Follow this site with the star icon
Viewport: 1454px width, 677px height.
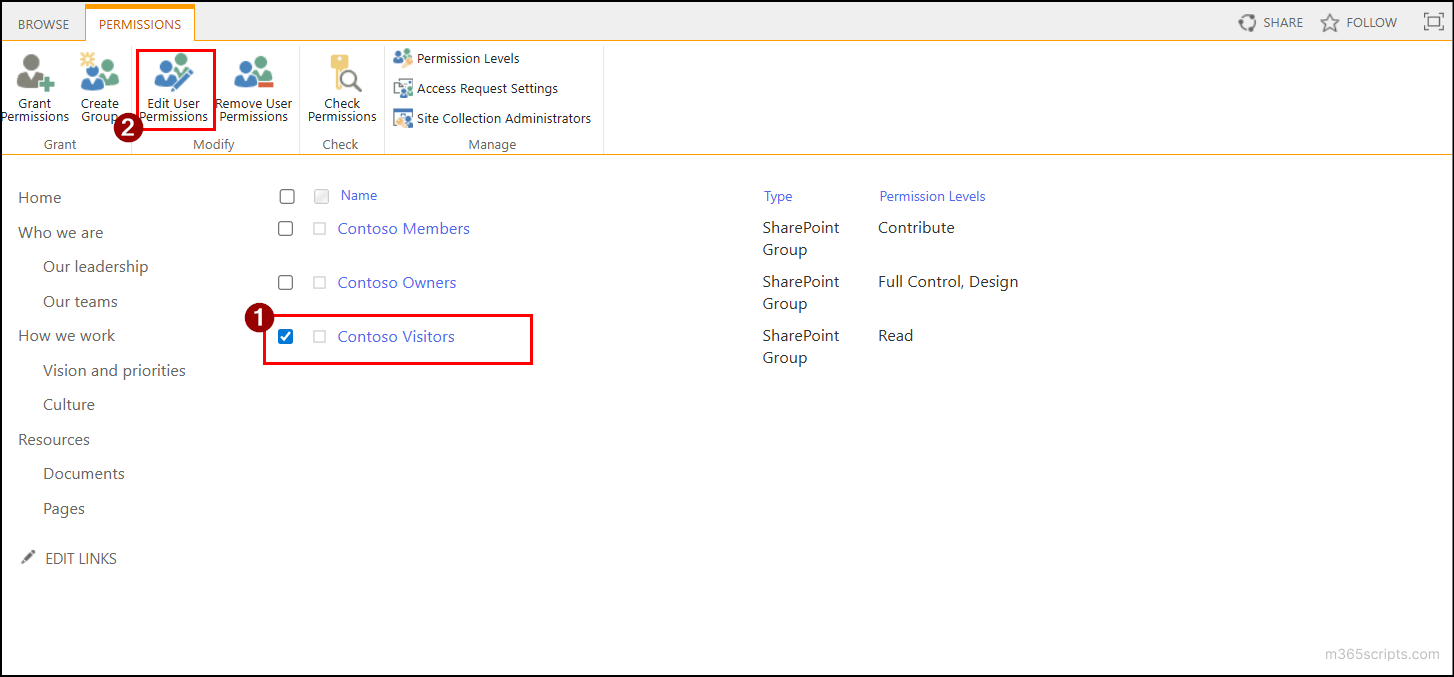coord(1358,21)
